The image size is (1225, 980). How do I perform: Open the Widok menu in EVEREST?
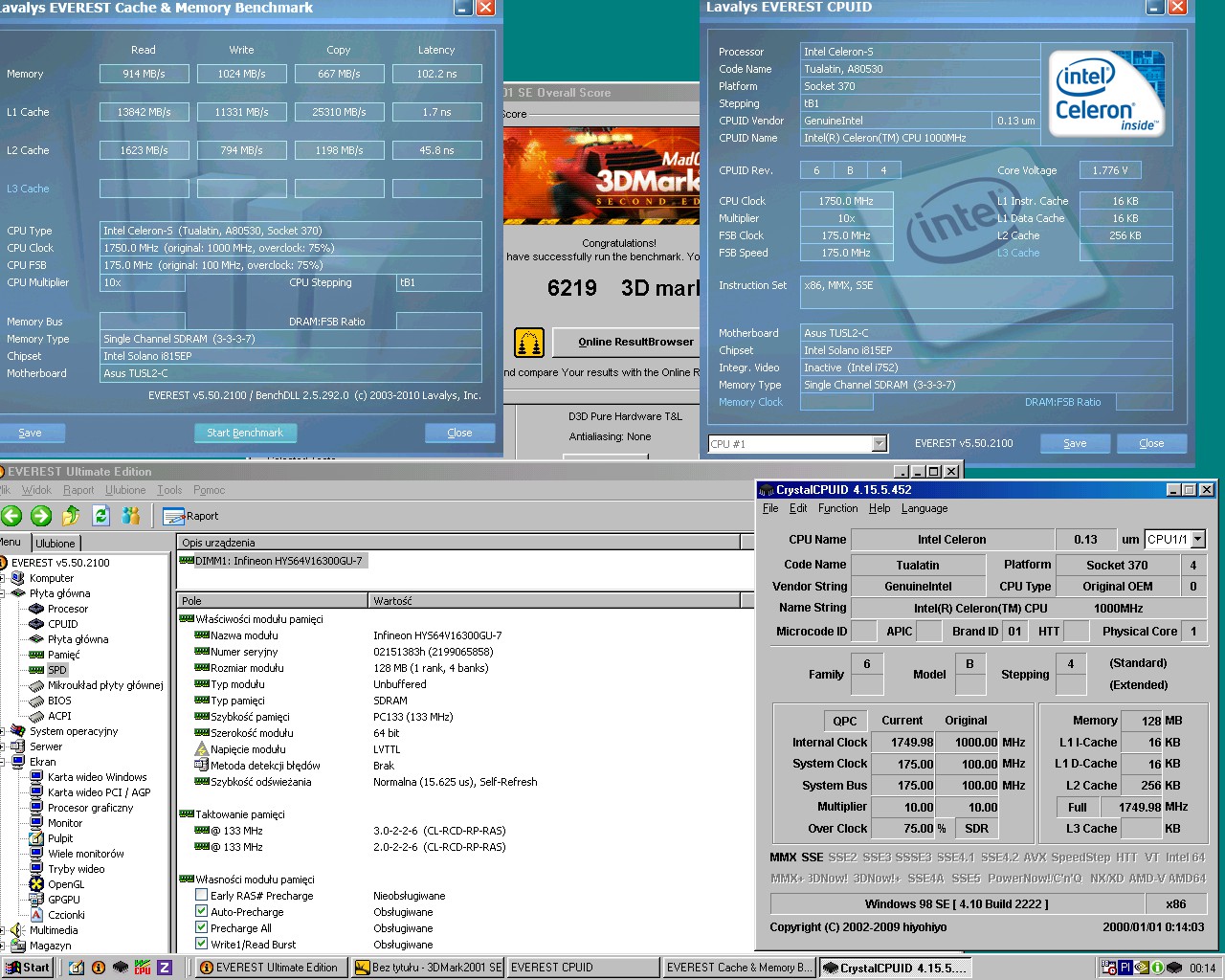click(x=36, y=490)
